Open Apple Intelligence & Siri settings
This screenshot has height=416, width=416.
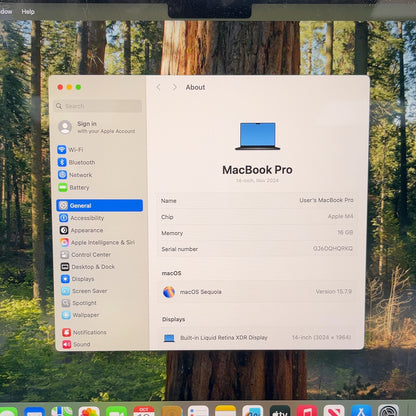(97, 242)
